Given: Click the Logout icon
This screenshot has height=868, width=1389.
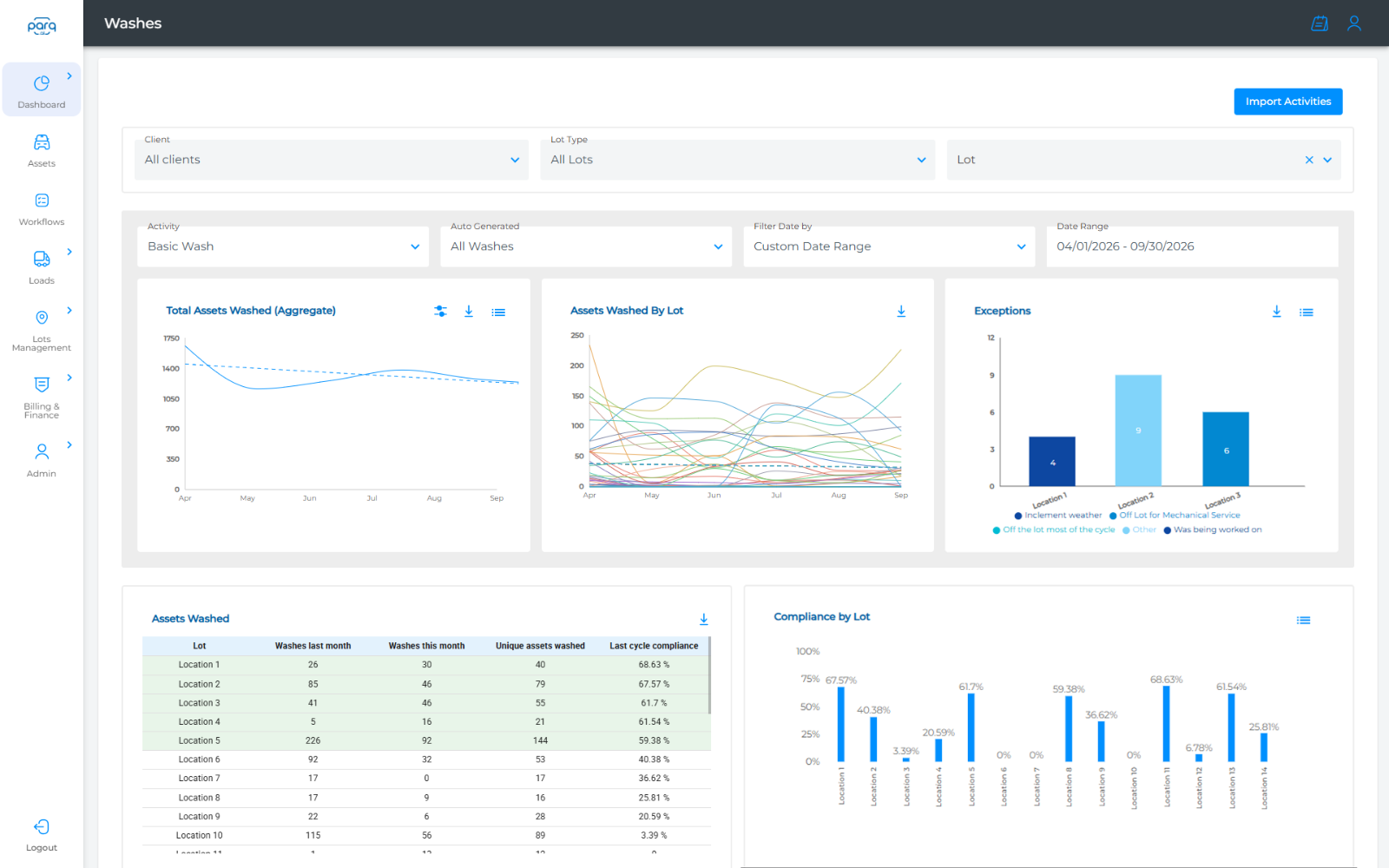Looking at the screenshot, I should [x=42, y=827].
